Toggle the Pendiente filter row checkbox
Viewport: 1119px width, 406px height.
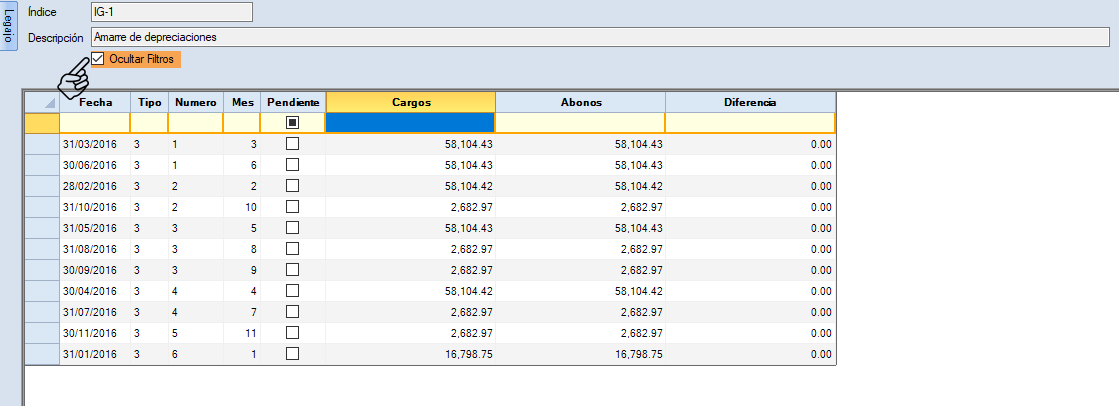[292, 123]
